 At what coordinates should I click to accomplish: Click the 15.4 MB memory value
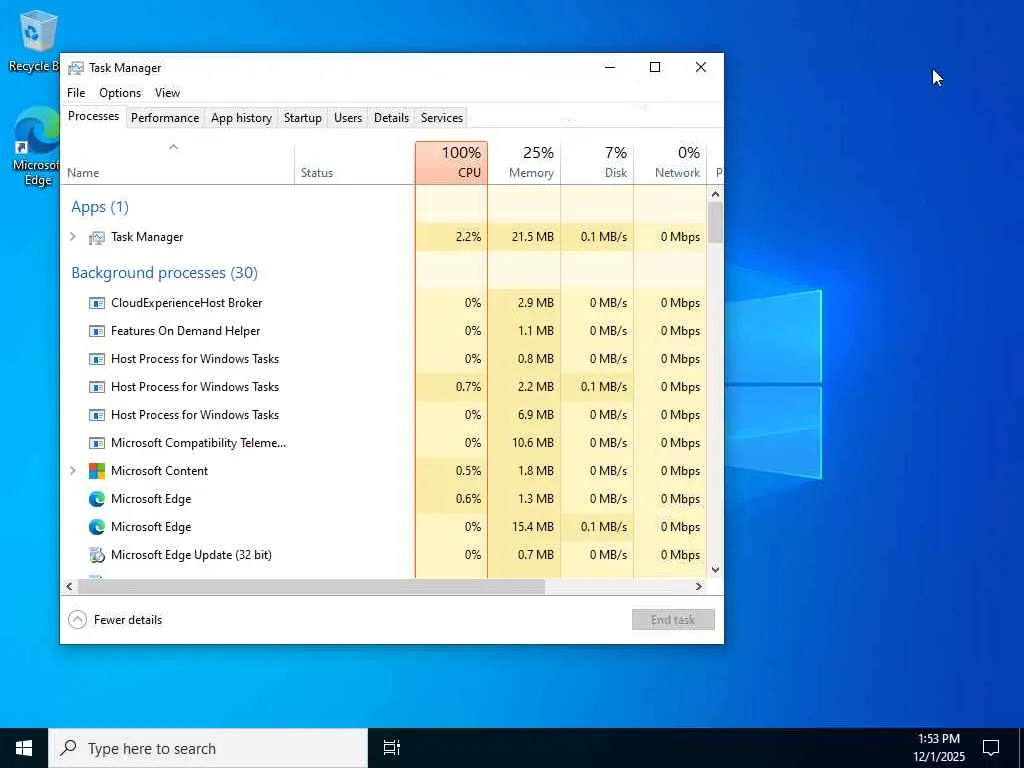(x=533, y=527)
